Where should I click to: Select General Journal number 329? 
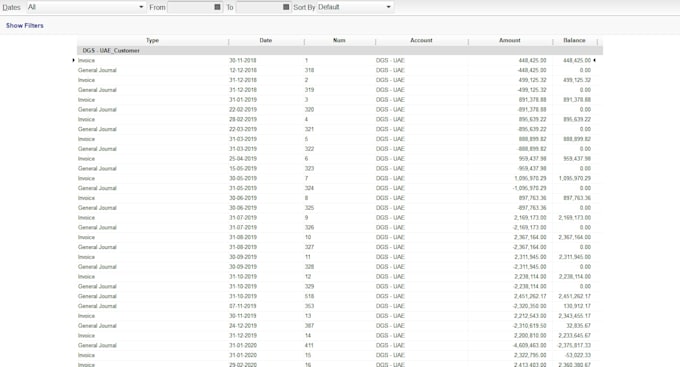pos(309,286)
